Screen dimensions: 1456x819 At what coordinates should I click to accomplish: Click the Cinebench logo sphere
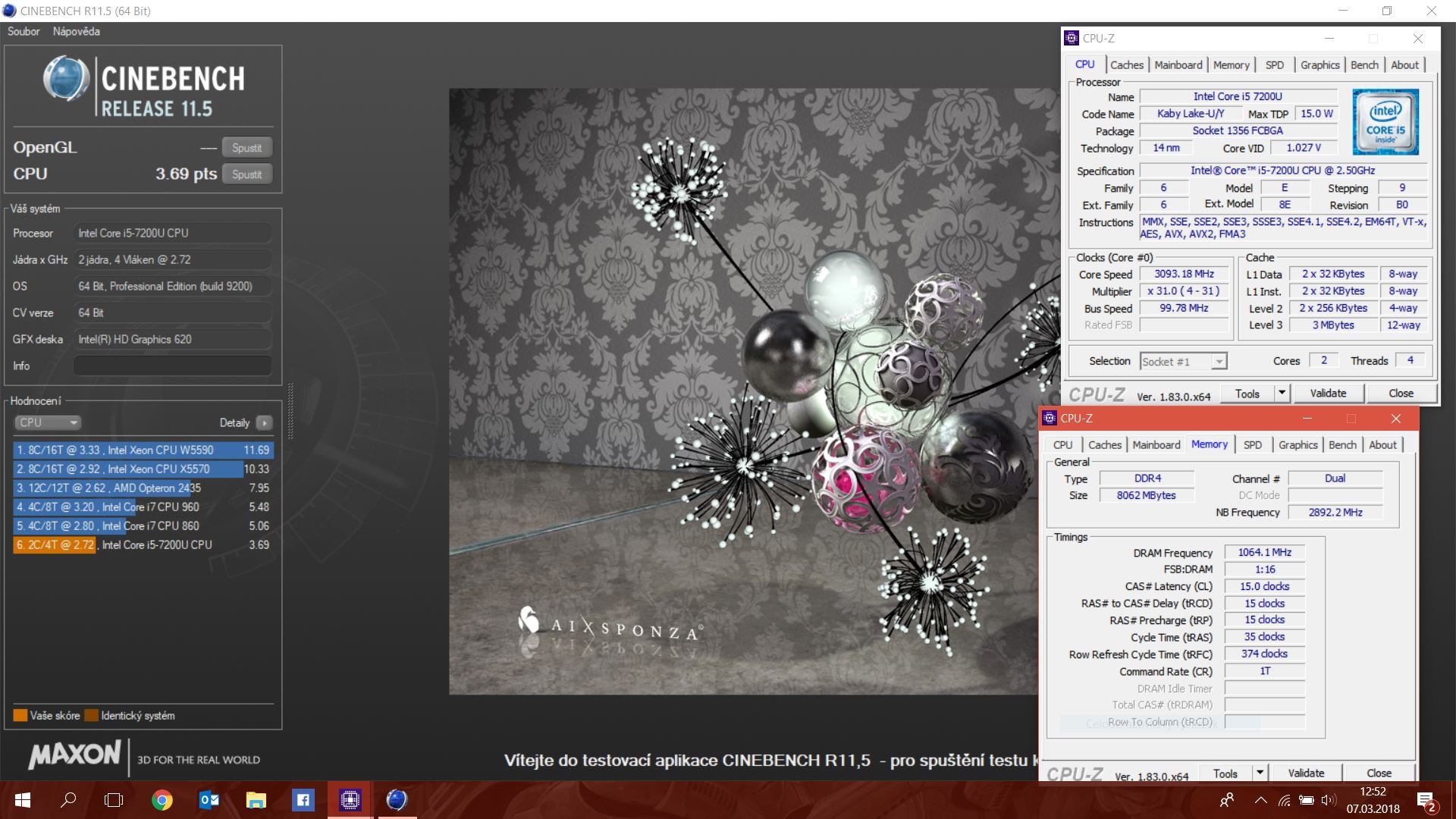point(66,79)
